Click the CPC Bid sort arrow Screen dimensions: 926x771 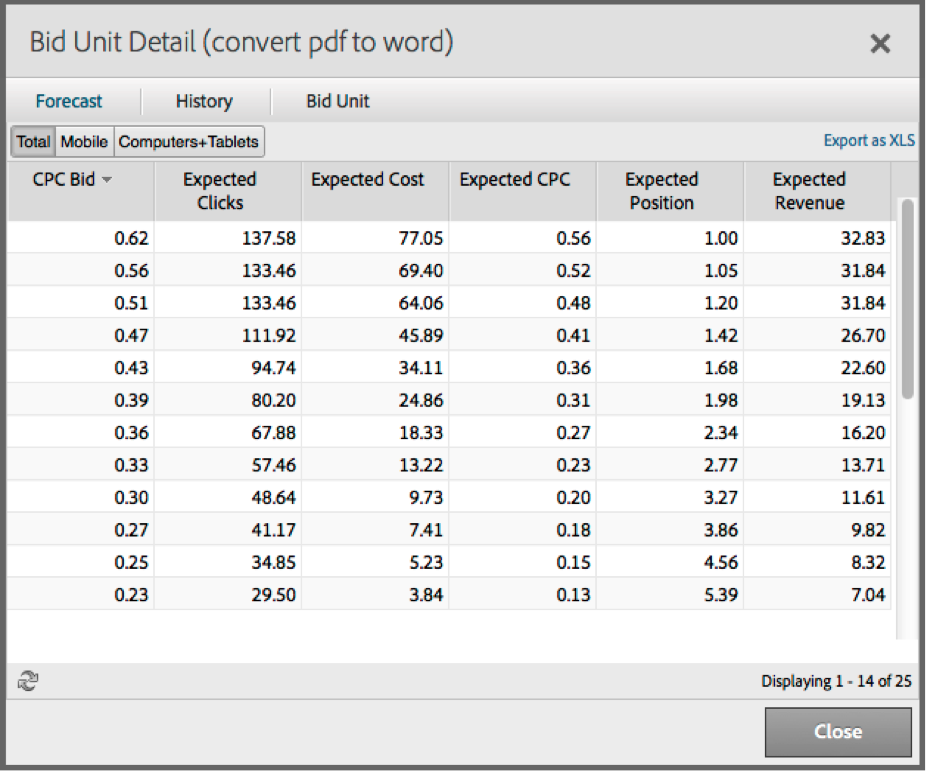[106, 181]
